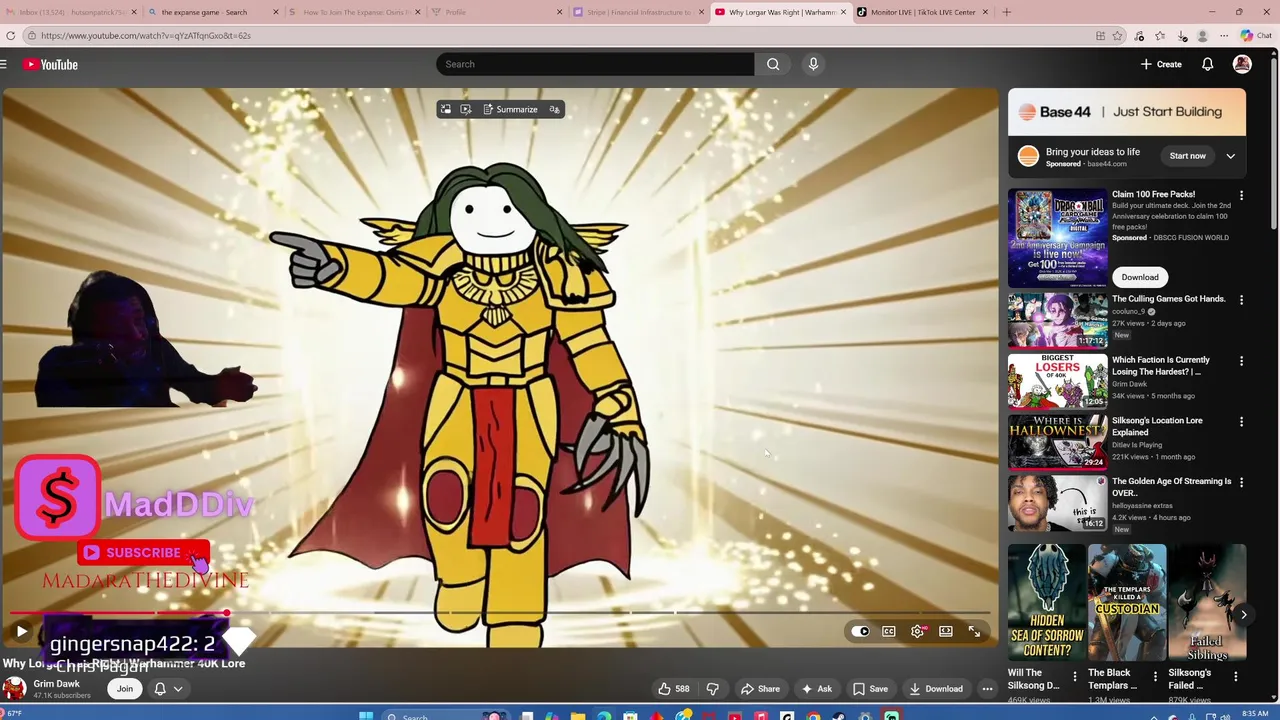Open the Grim Dawk channel name link

pos(56,684)
